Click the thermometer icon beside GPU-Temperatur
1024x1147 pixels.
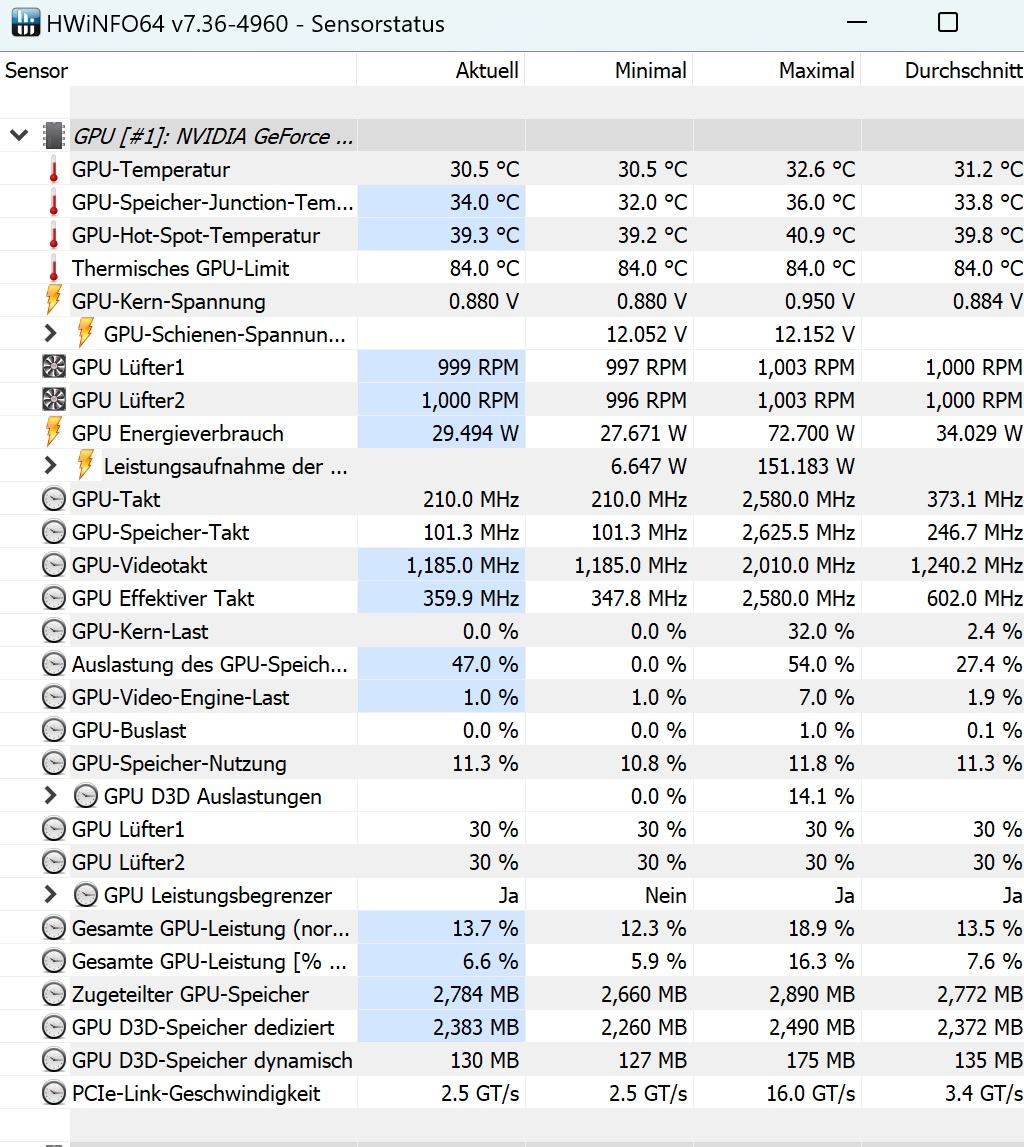(x=53, y=169)
